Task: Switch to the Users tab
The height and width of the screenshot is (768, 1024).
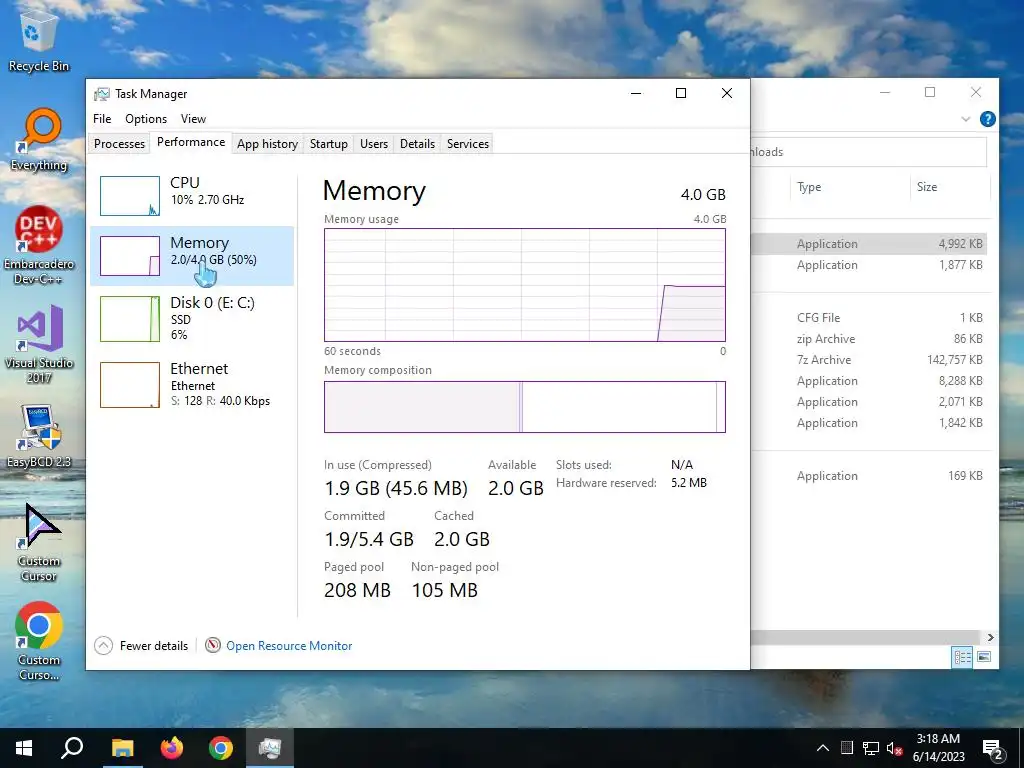Action: coord(374,144)
